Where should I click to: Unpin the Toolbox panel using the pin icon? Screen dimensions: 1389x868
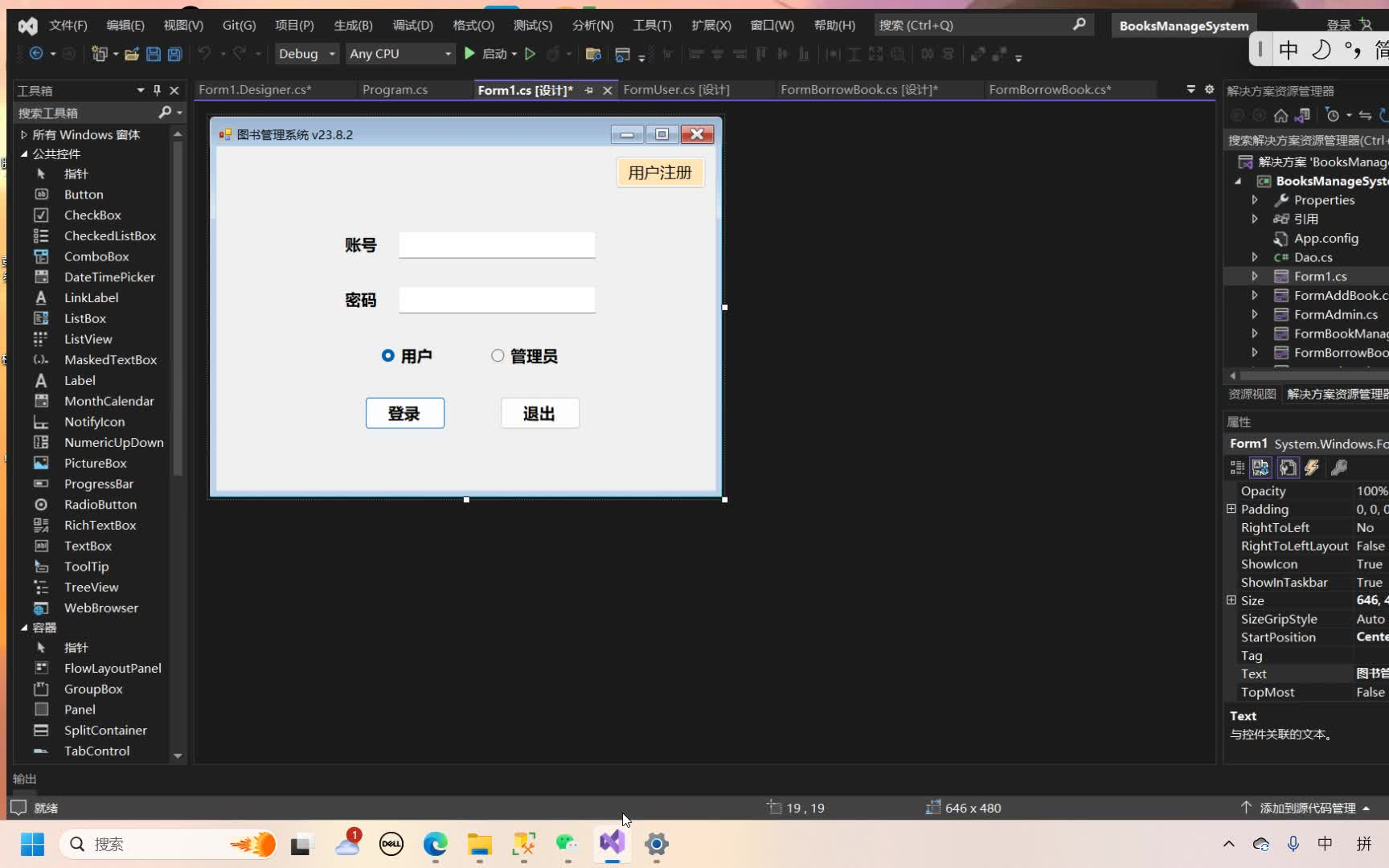[x=157, y=90]
